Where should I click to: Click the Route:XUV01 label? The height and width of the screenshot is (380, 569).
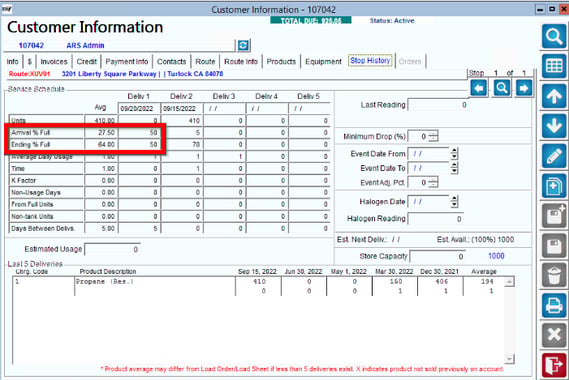click(x=29, y=74)
